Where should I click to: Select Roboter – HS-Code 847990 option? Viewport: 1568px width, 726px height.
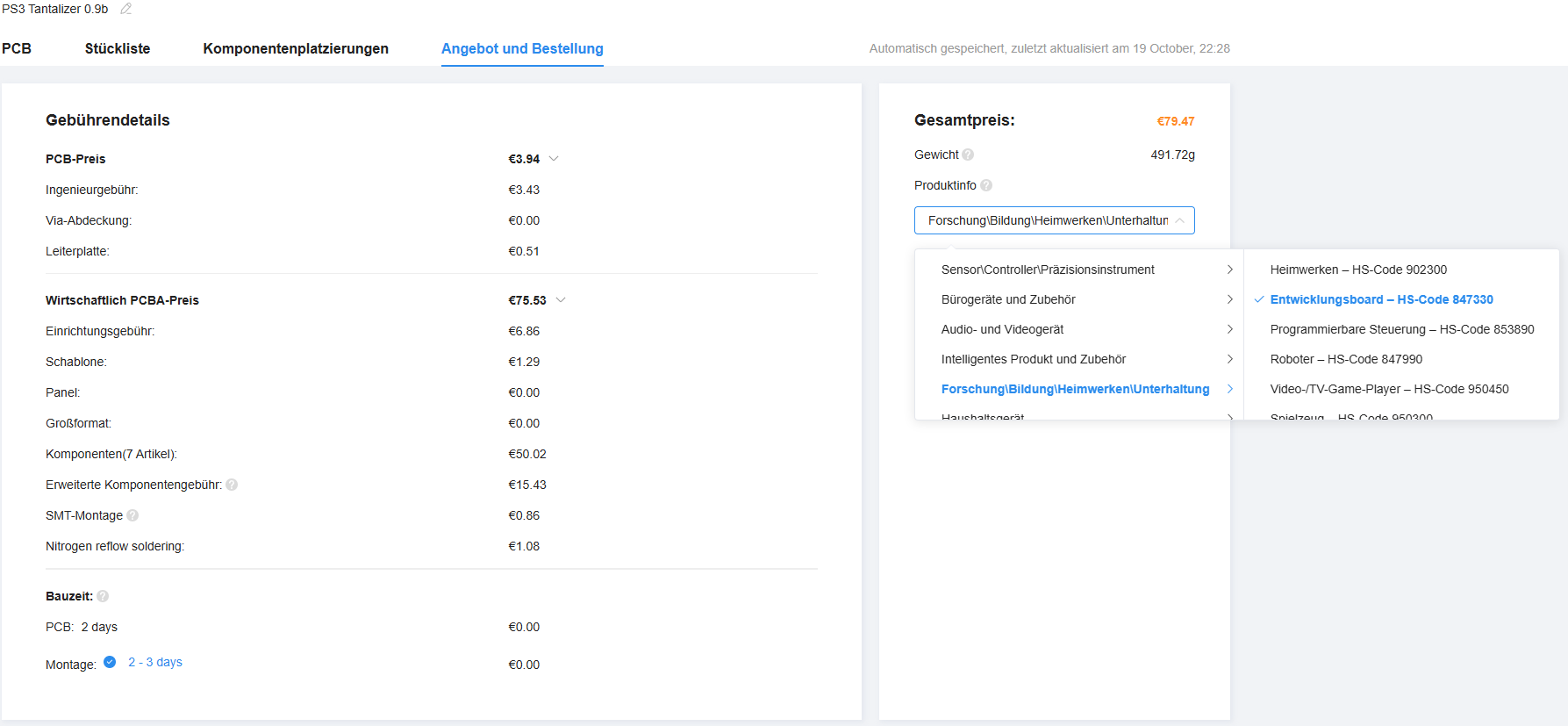point(1346,359)
